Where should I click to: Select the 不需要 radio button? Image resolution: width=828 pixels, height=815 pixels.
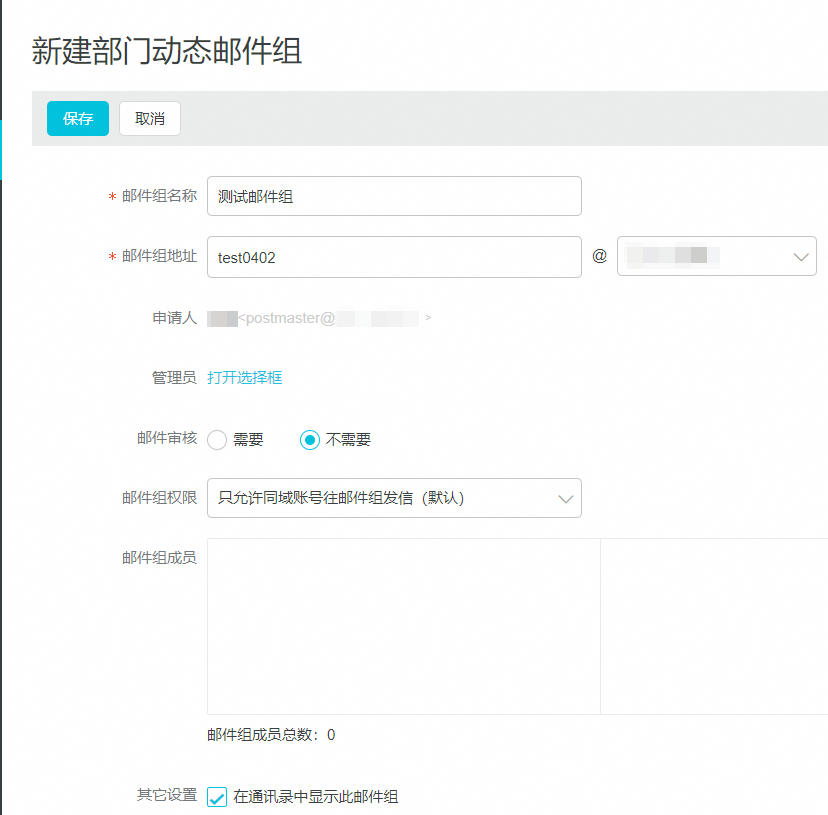point(310,440)
